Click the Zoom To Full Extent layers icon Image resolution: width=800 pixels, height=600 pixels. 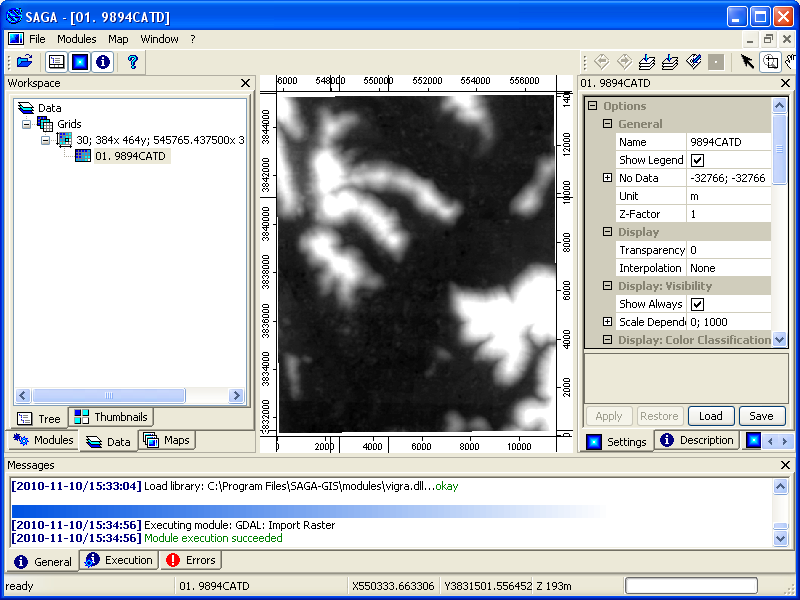(x=647, y=62)
